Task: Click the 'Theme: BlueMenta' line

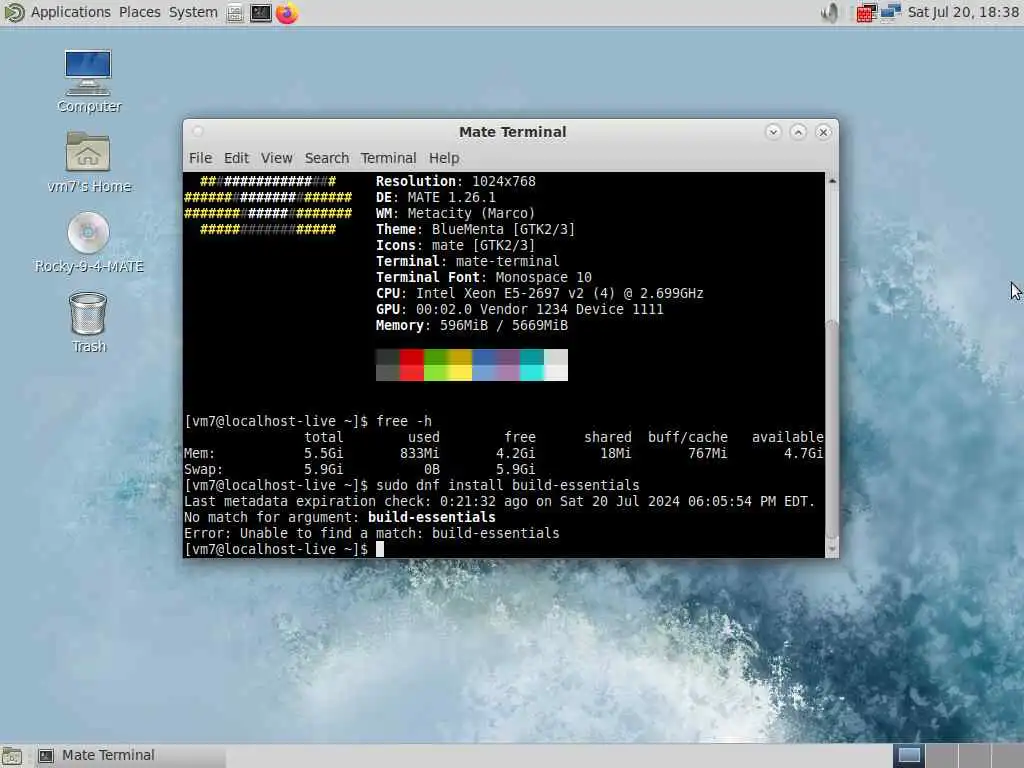Action: (x=475, y=229)
